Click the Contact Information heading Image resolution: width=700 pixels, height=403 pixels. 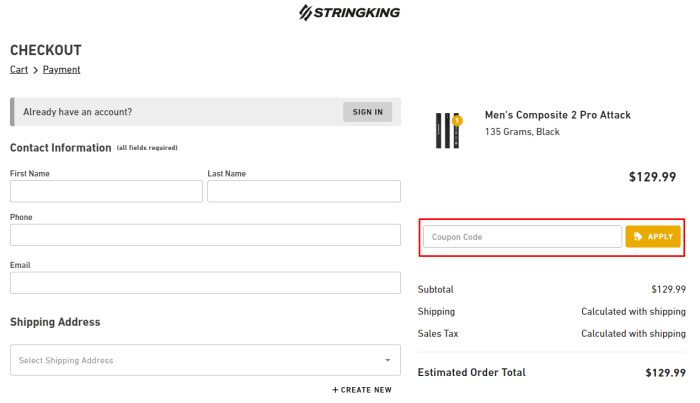[x=61, y=148]
